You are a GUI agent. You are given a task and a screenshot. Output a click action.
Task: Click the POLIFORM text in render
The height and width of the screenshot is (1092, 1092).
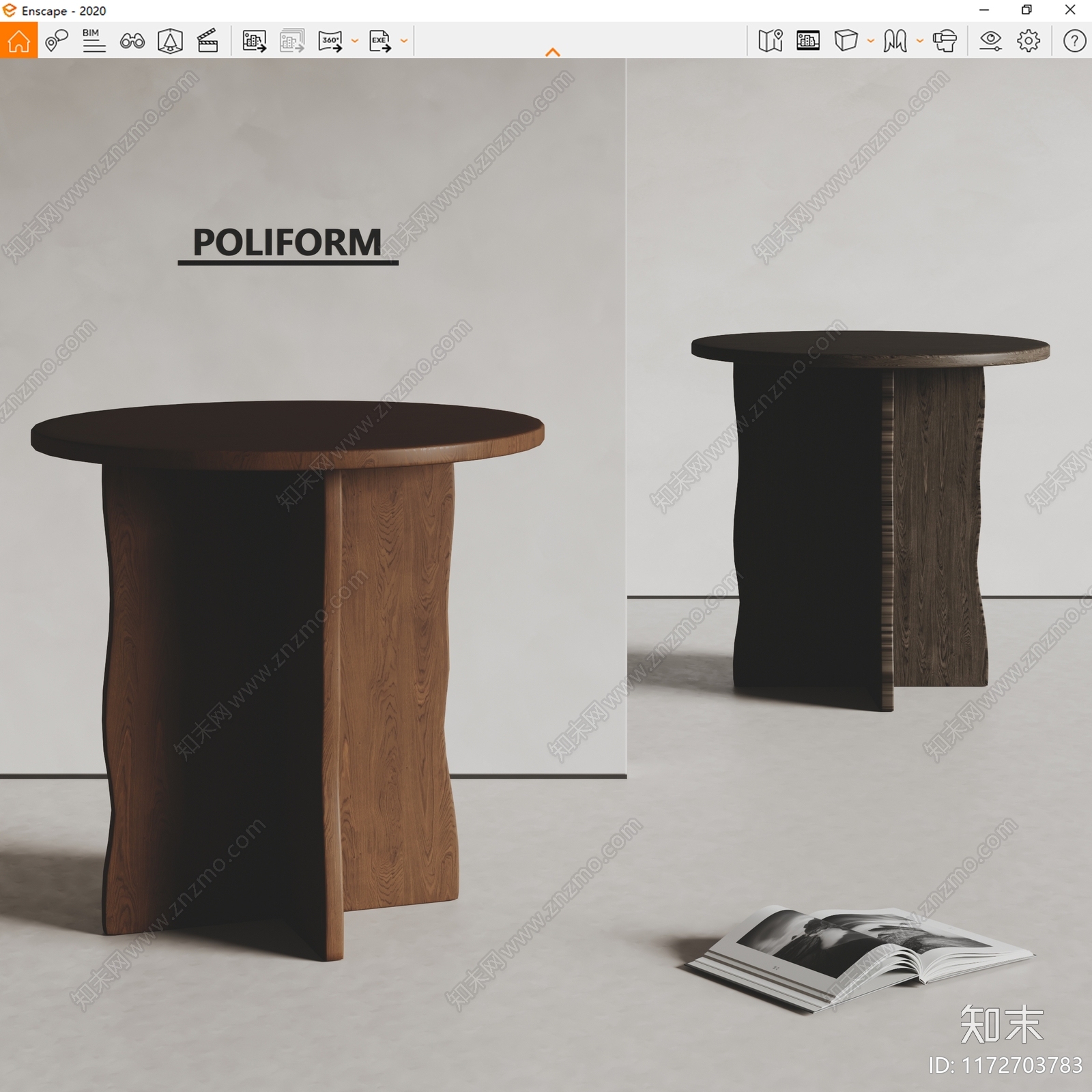pyautogui.click(x=287, y=242)
